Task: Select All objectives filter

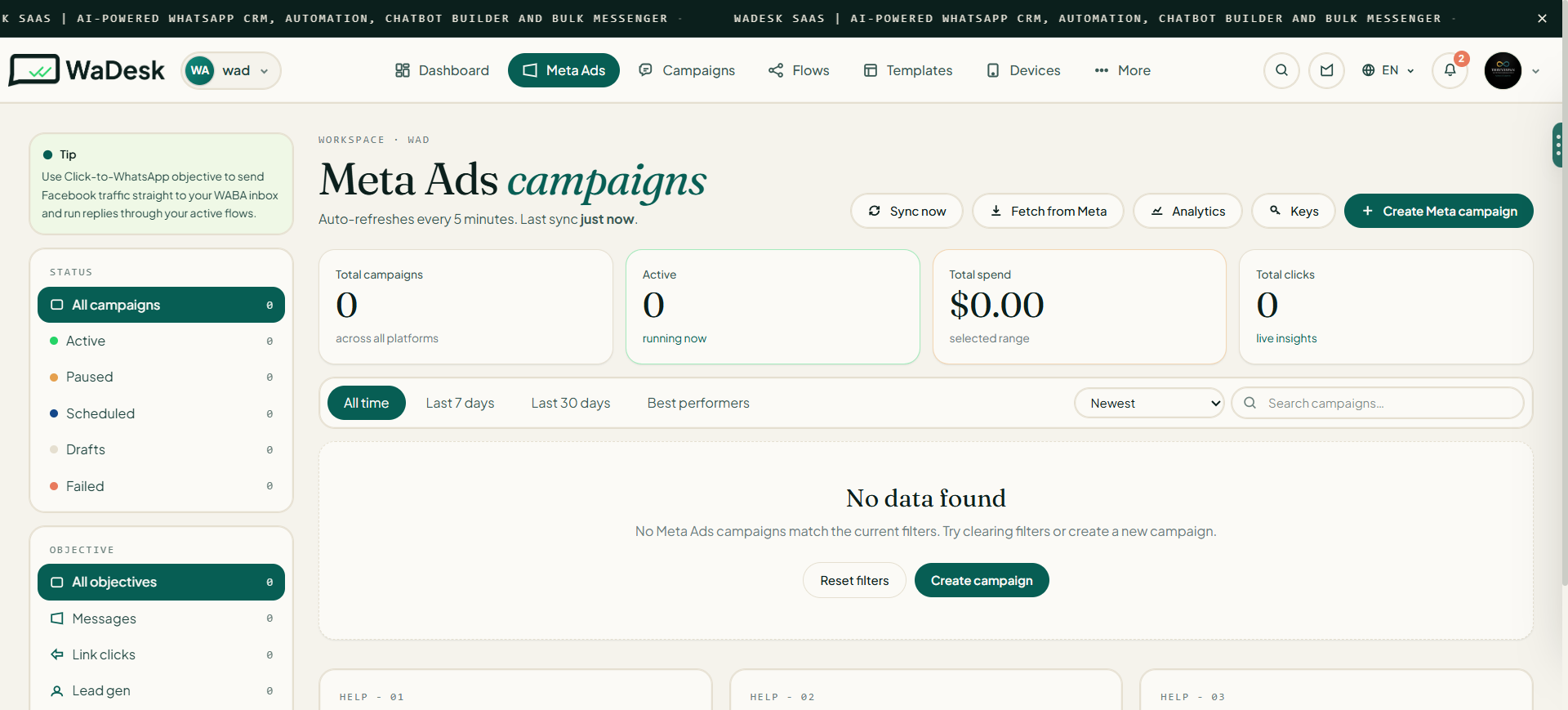Action: tap(161, 582)
